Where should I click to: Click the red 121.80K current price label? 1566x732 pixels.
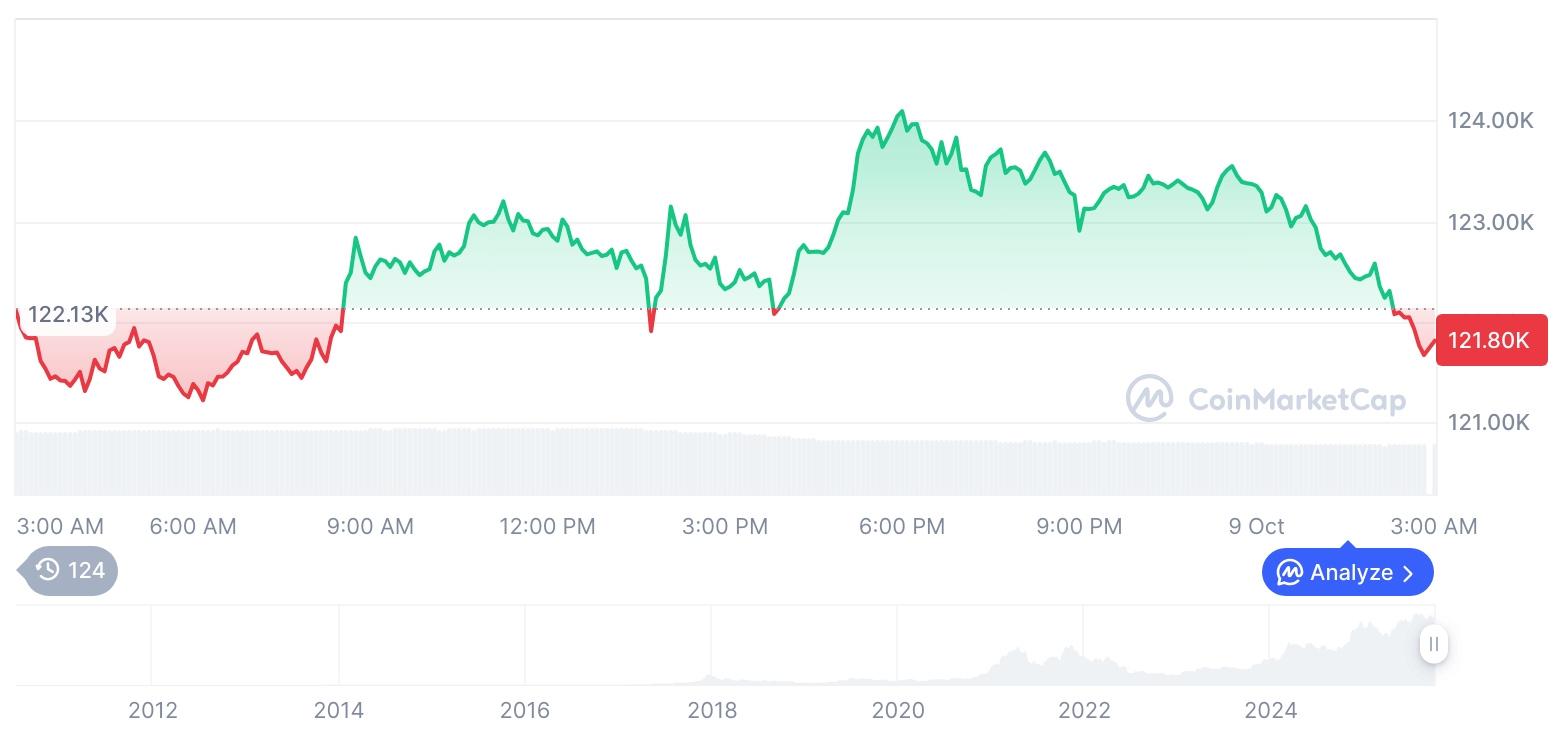click(1490, 340)
